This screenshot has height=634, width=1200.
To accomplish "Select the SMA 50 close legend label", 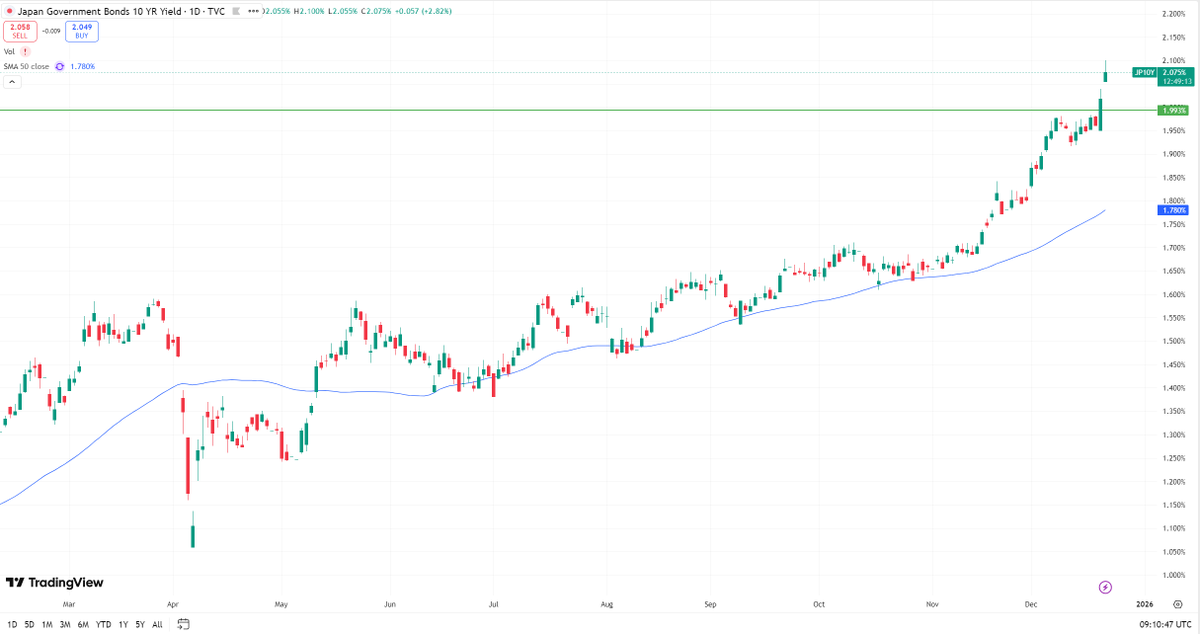I will (x=26, y=66).
